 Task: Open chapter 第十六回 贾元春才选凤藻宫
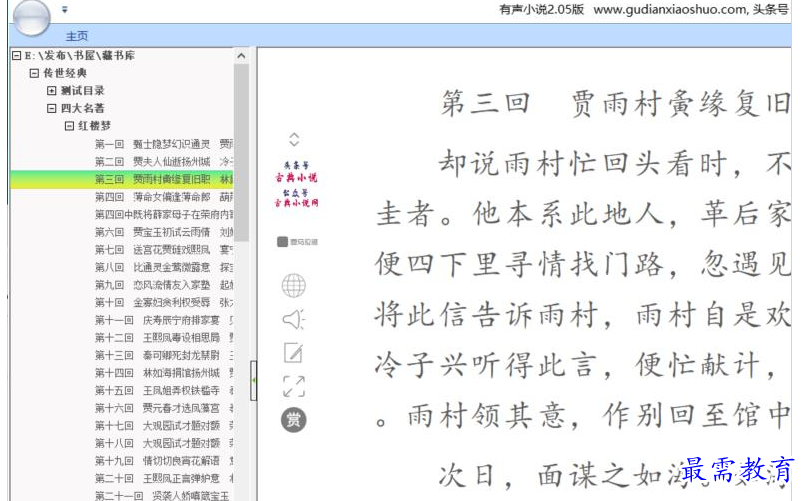point(164,408)
